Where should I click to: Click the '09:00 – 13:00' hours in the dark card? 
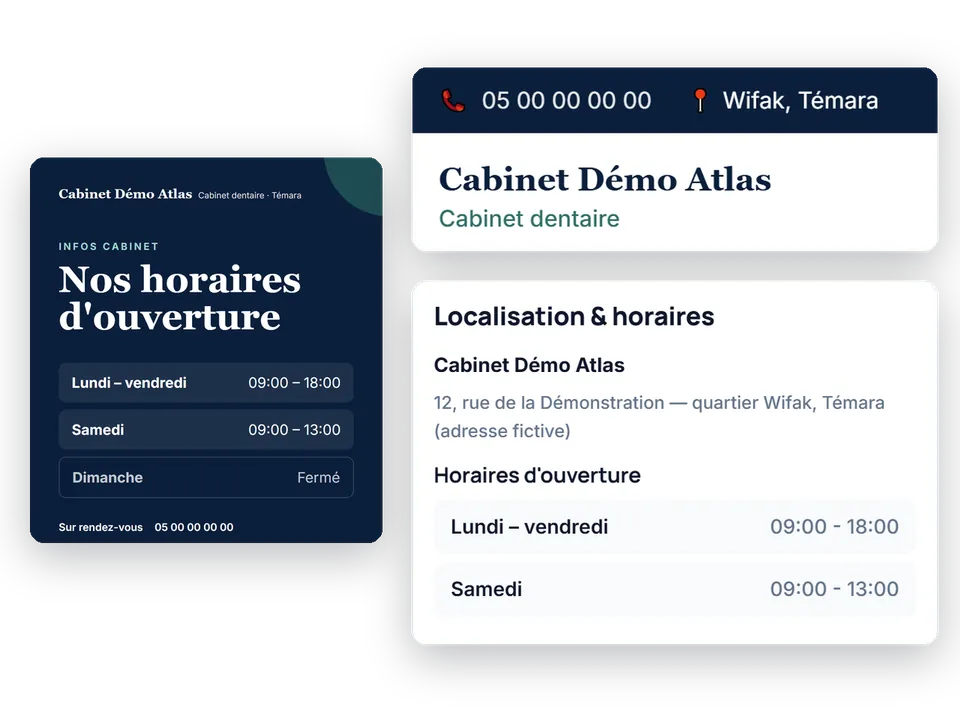pos(294,430)
